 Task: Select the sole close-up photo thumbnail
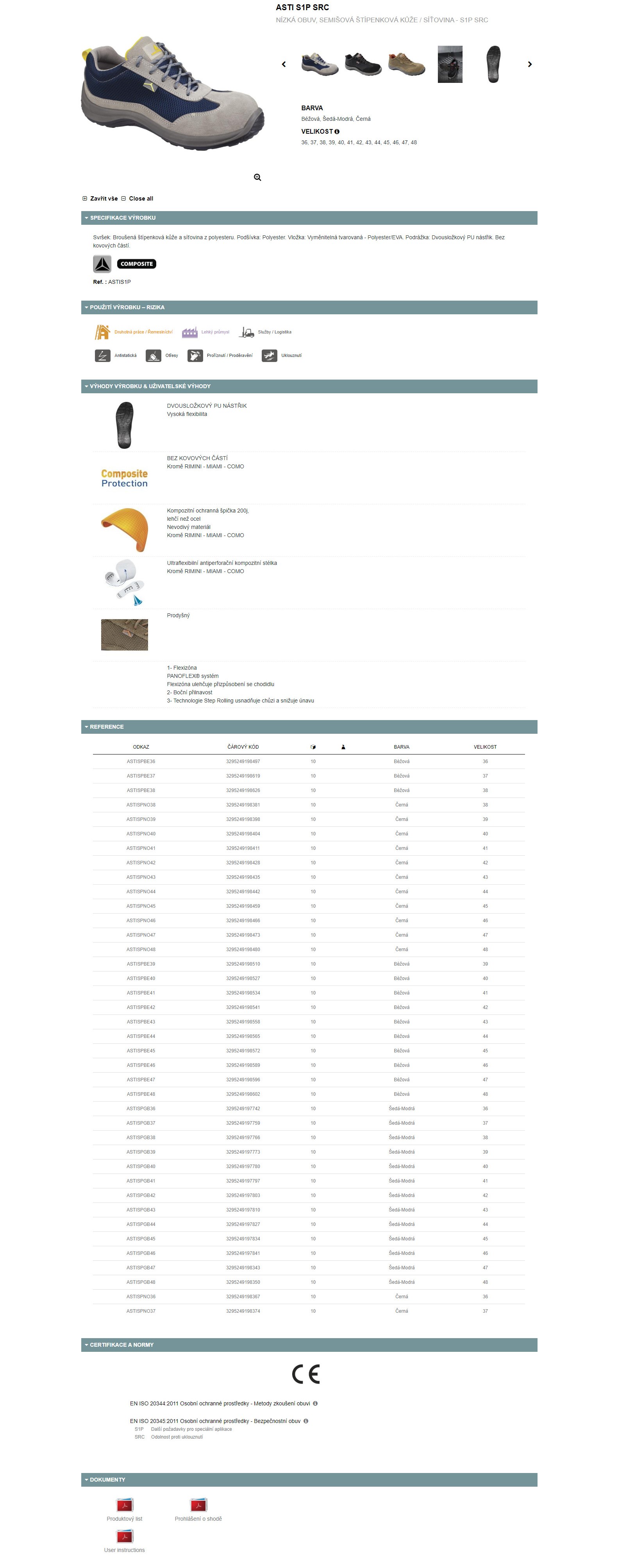[450, 64]
